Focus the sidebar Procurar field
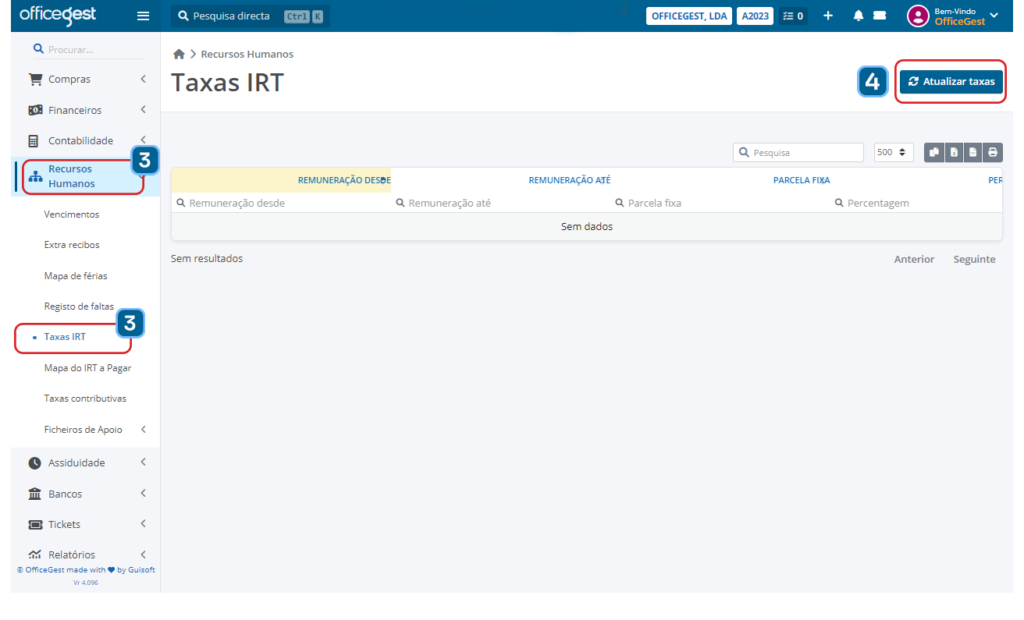Viewport: 1024px width, 620px height. coord(88,50)
